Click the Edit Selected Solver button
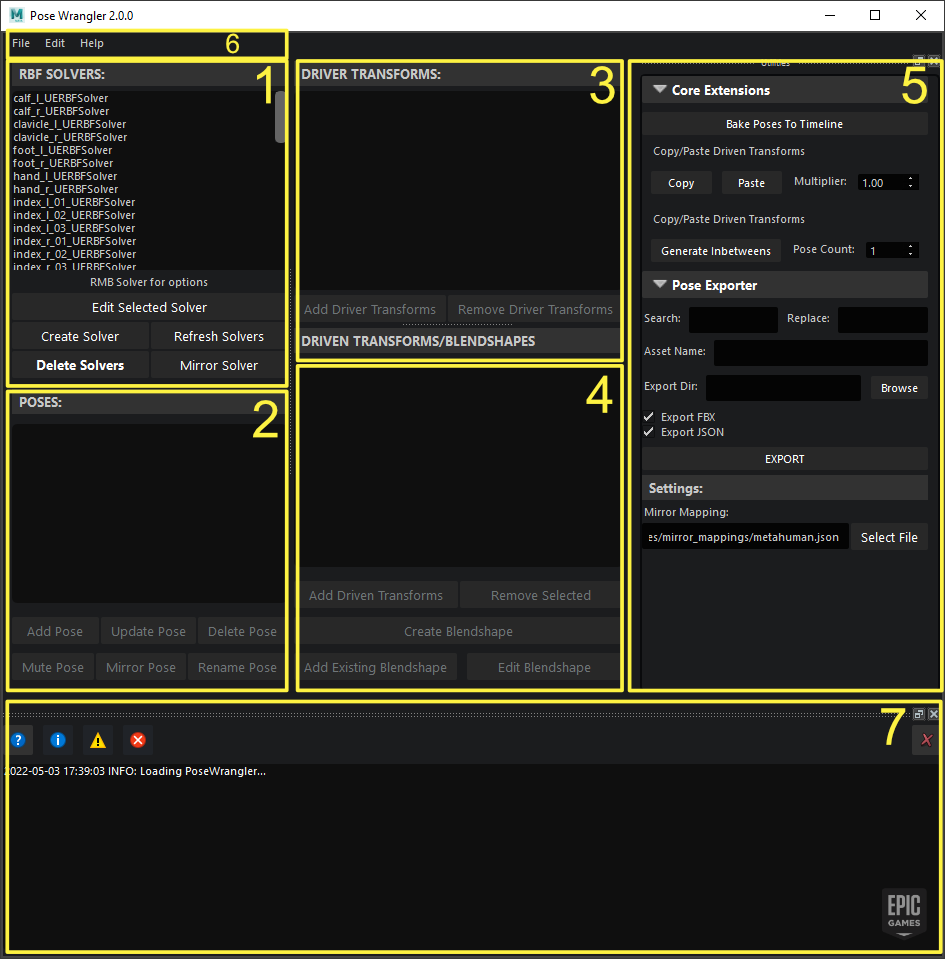 click(149, 307)
